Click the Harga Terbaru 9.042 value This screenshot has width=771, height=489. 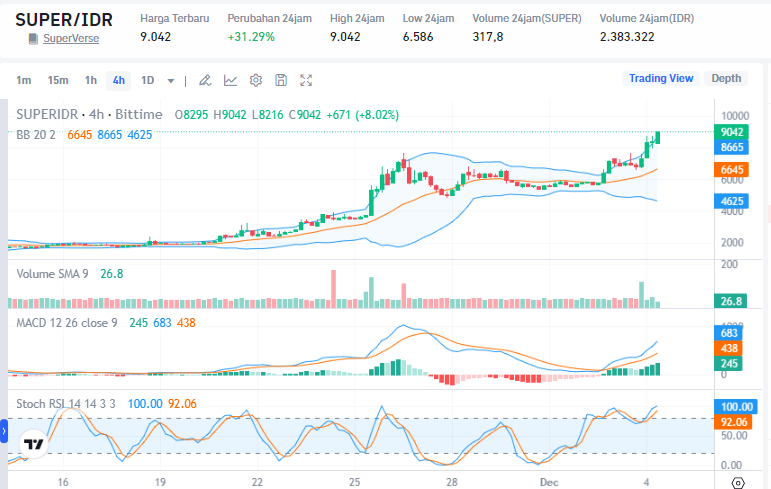[x=155, y=37]
